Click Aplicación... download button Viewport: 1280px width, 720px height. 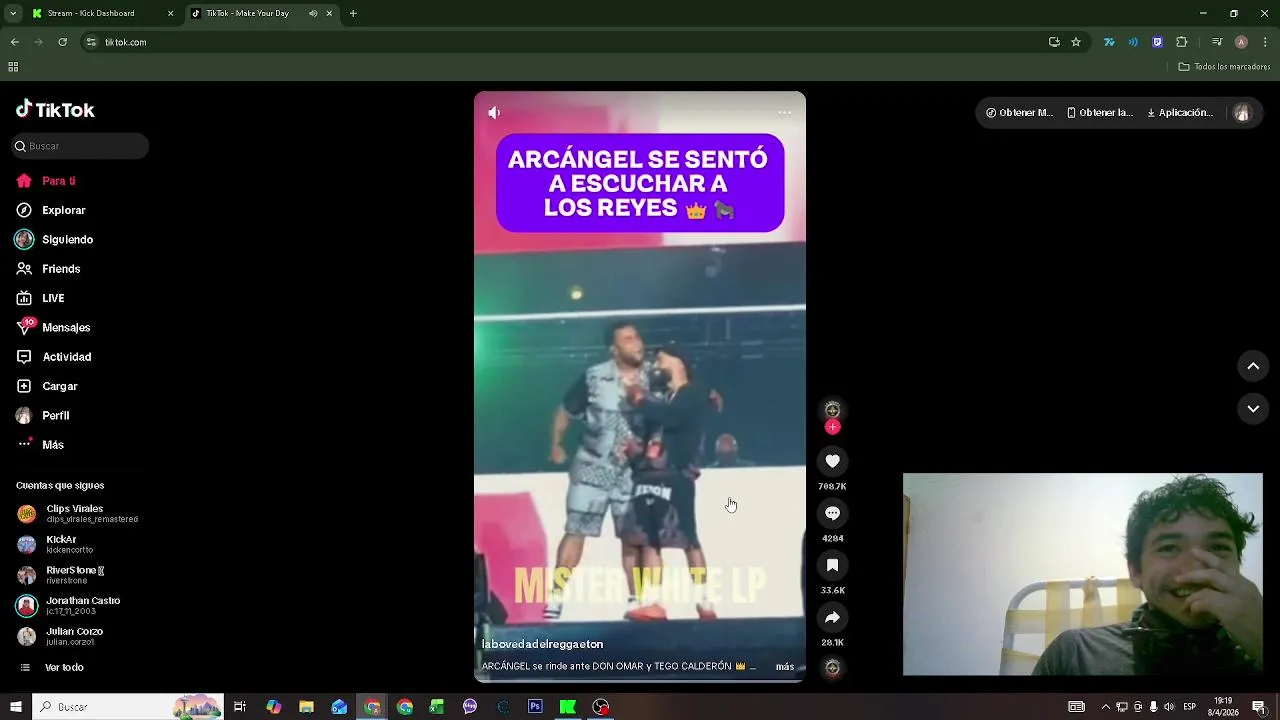tap(1180, 113)
